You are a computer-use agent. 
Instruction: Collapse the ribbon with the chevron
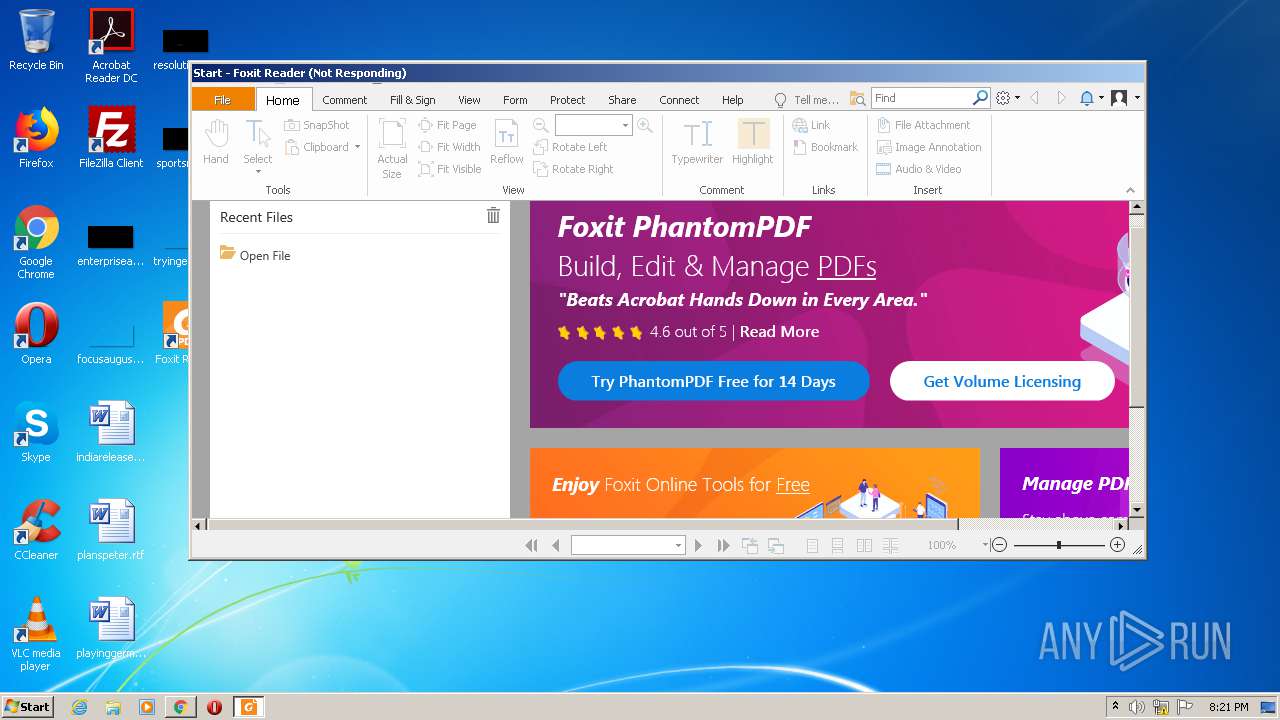pos(1131,190)
